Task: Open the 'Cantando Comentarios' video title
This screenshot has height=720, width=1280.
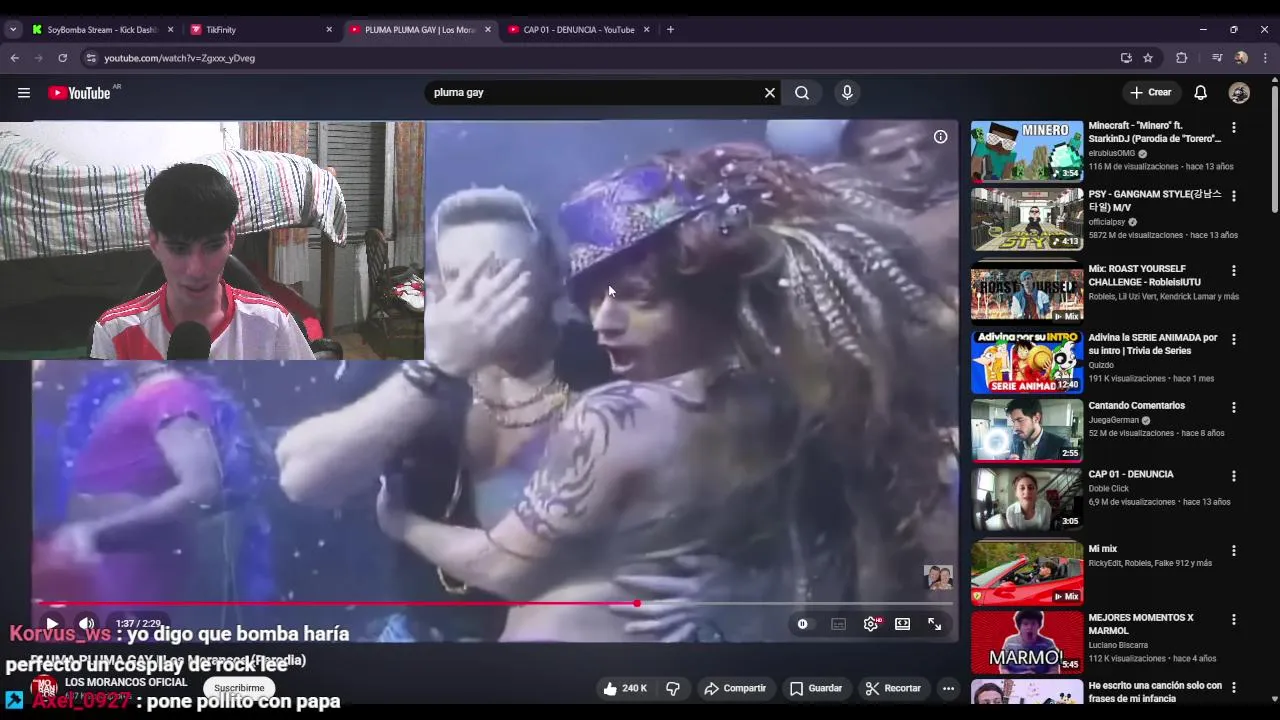Action: [x=1136, y=406]
